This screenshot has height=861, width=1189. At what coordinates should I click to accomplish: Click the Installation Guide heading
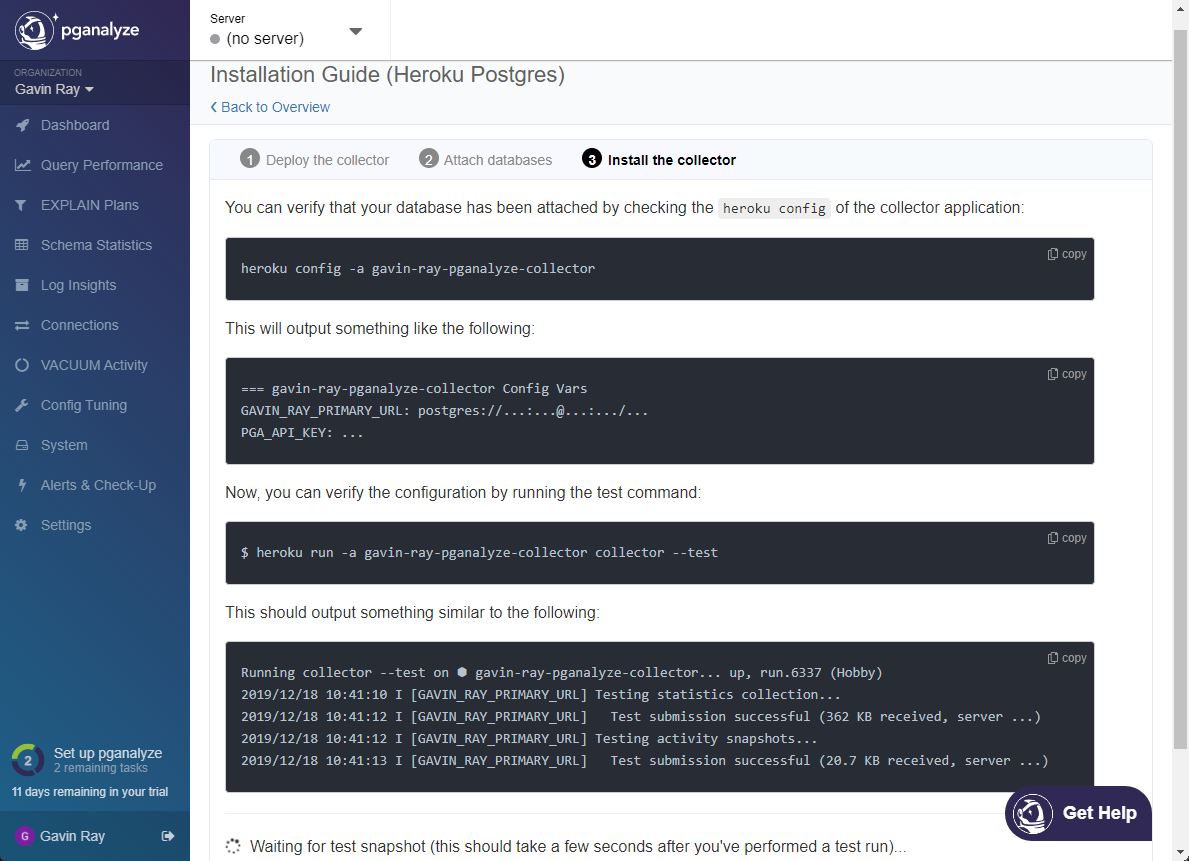click(387, 75)
